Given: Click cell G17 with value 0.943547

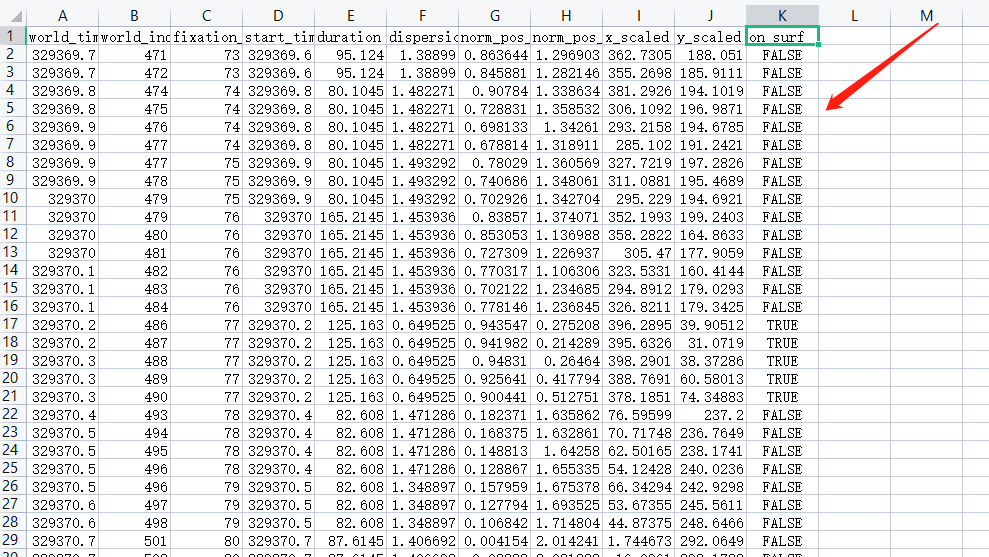Looking at the screenshot, I should pyautogui.click(x=494, y=325).
